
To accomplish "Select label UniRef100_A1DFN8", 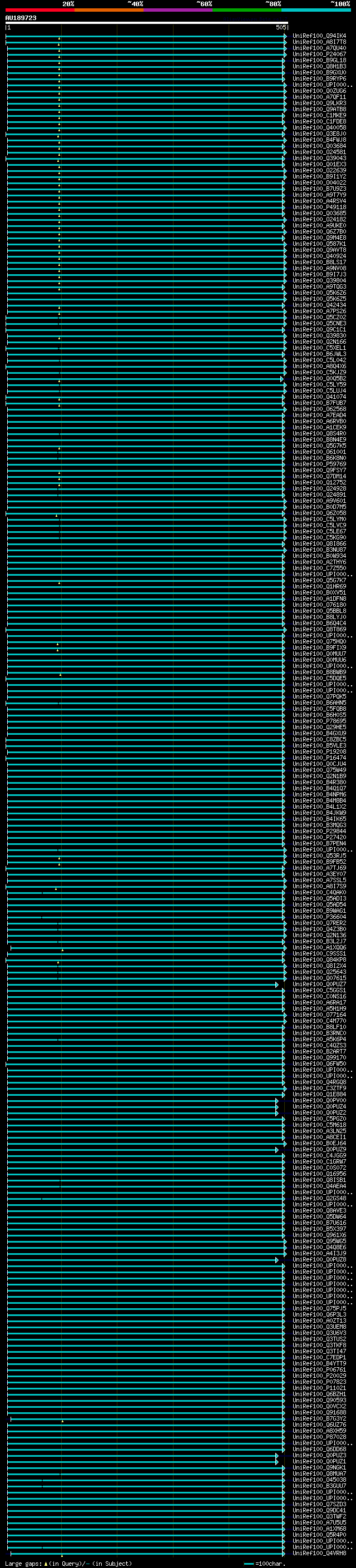I will click(x=319, y=598).
